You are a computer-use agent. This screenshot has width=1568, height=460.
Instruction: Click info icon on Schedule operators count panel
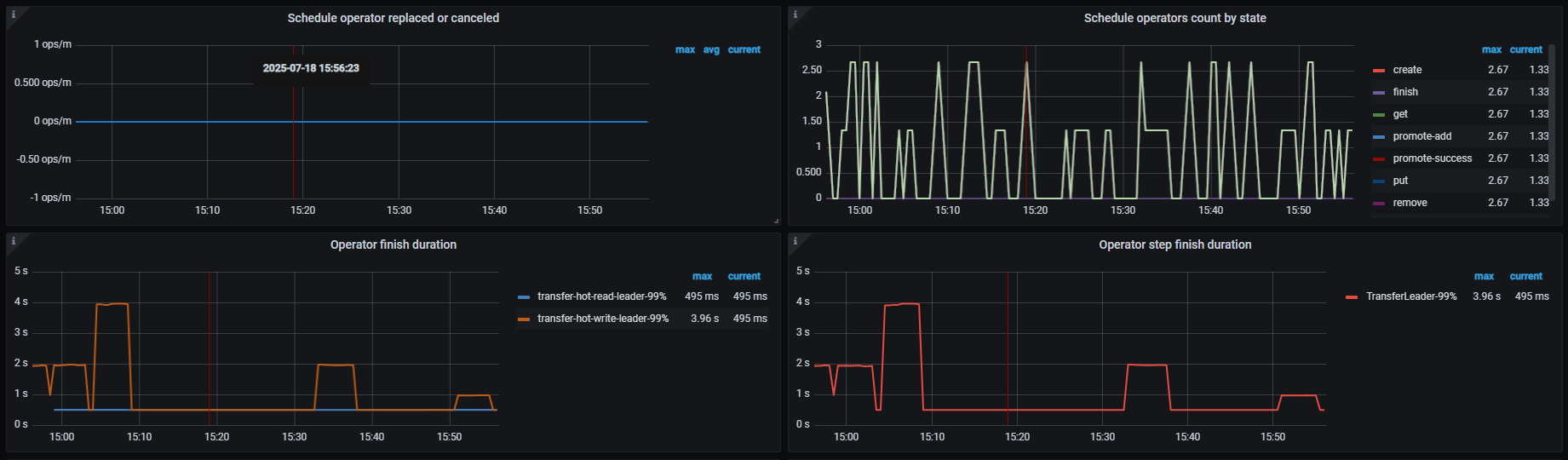pyautogui.click(x=795, y=14)
